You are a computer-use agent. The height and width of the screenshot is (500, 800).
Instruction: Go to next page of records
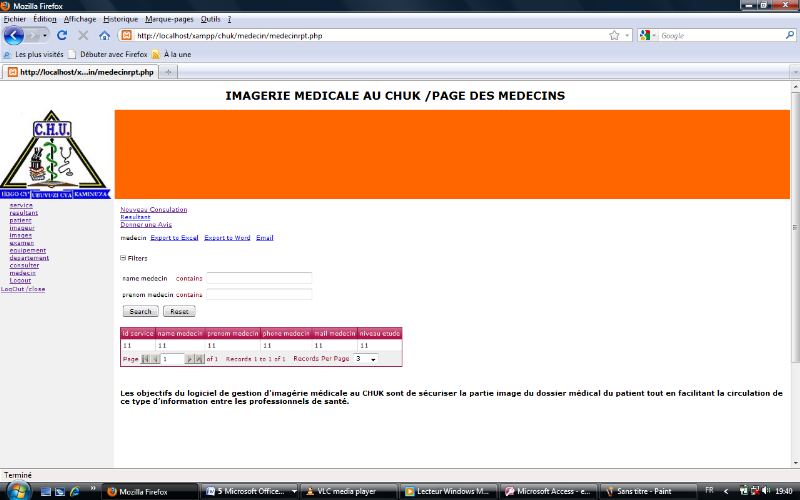click(x=189, y=359)
